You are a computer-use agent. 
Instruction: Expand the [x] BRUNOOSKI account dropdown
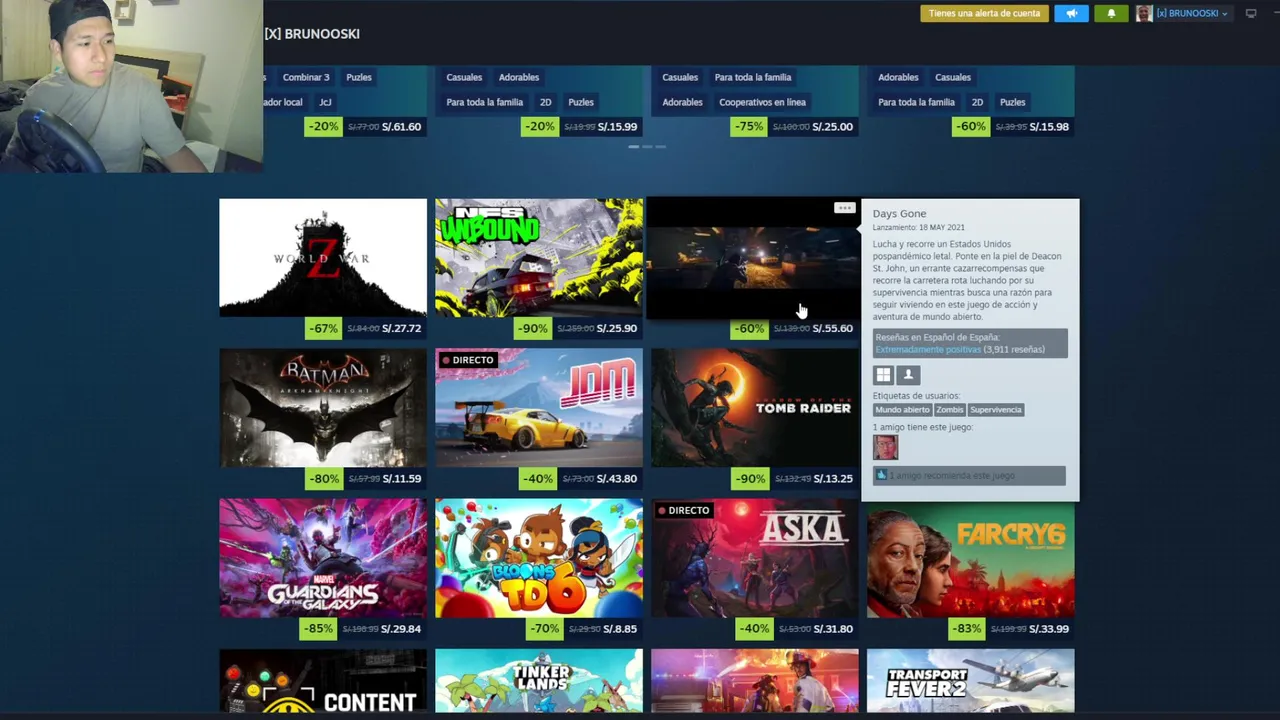[1192, 13]
